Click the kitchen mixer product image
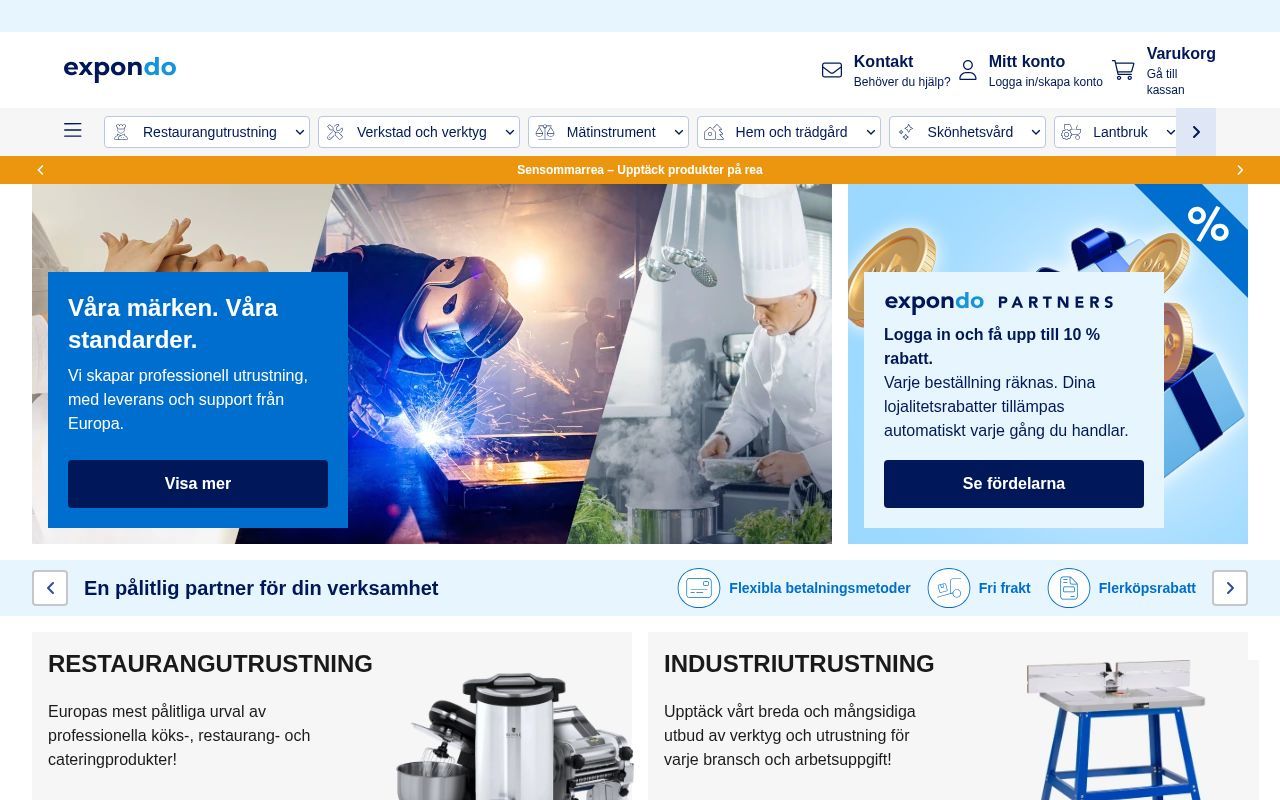The image size is (1280, 800). click(x=515, y=736)
